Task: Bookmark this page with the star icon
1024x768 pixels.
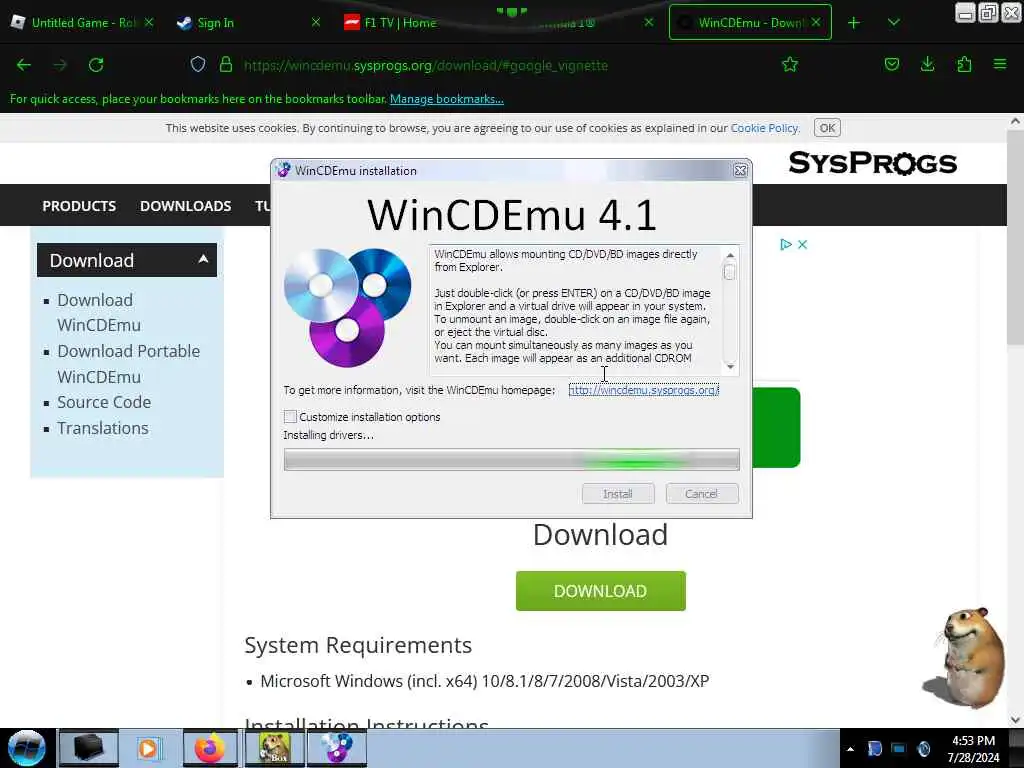Action: click(x=790, y=64)
